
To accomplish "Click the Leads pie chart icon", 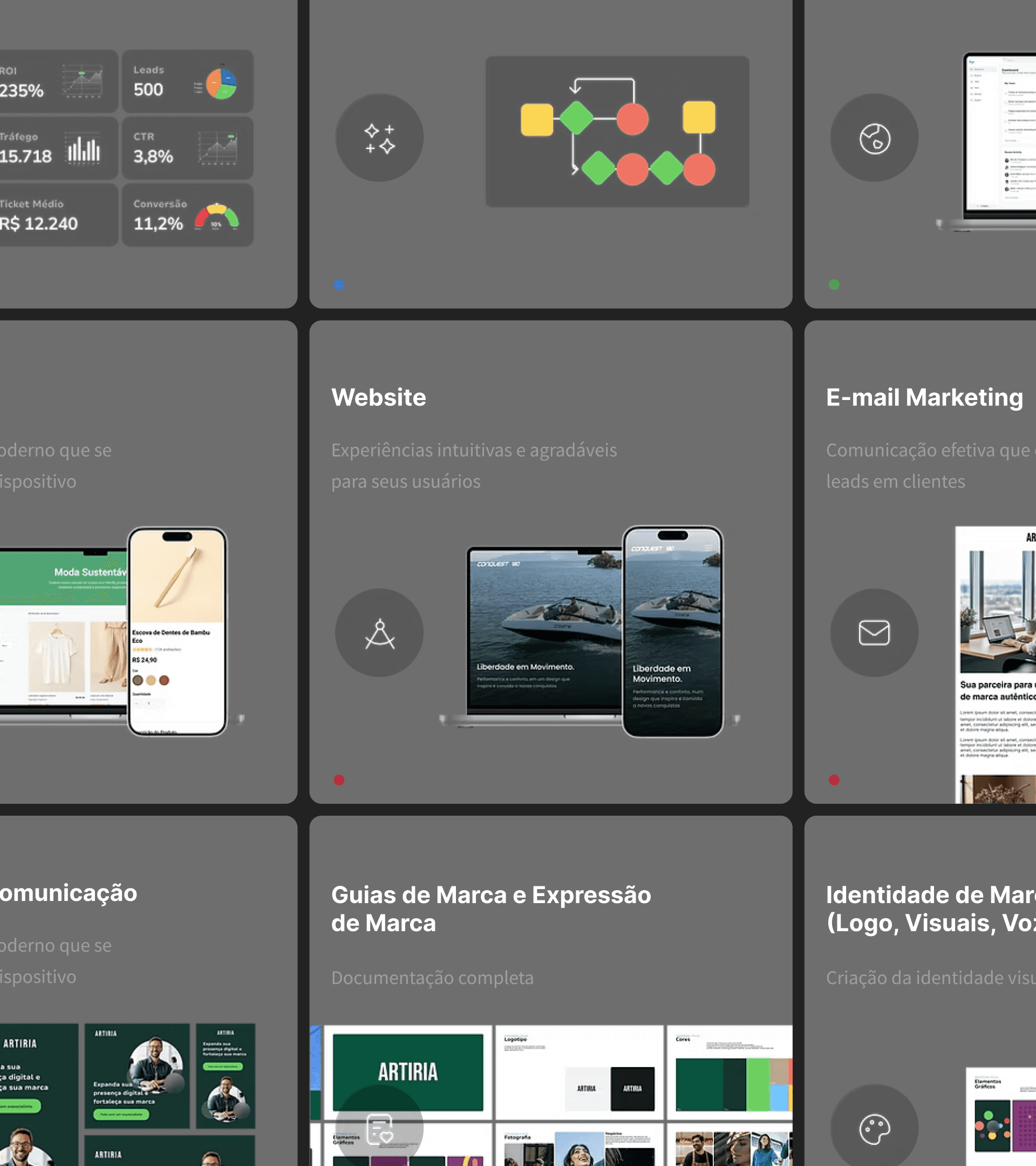I will click(221, 84).
